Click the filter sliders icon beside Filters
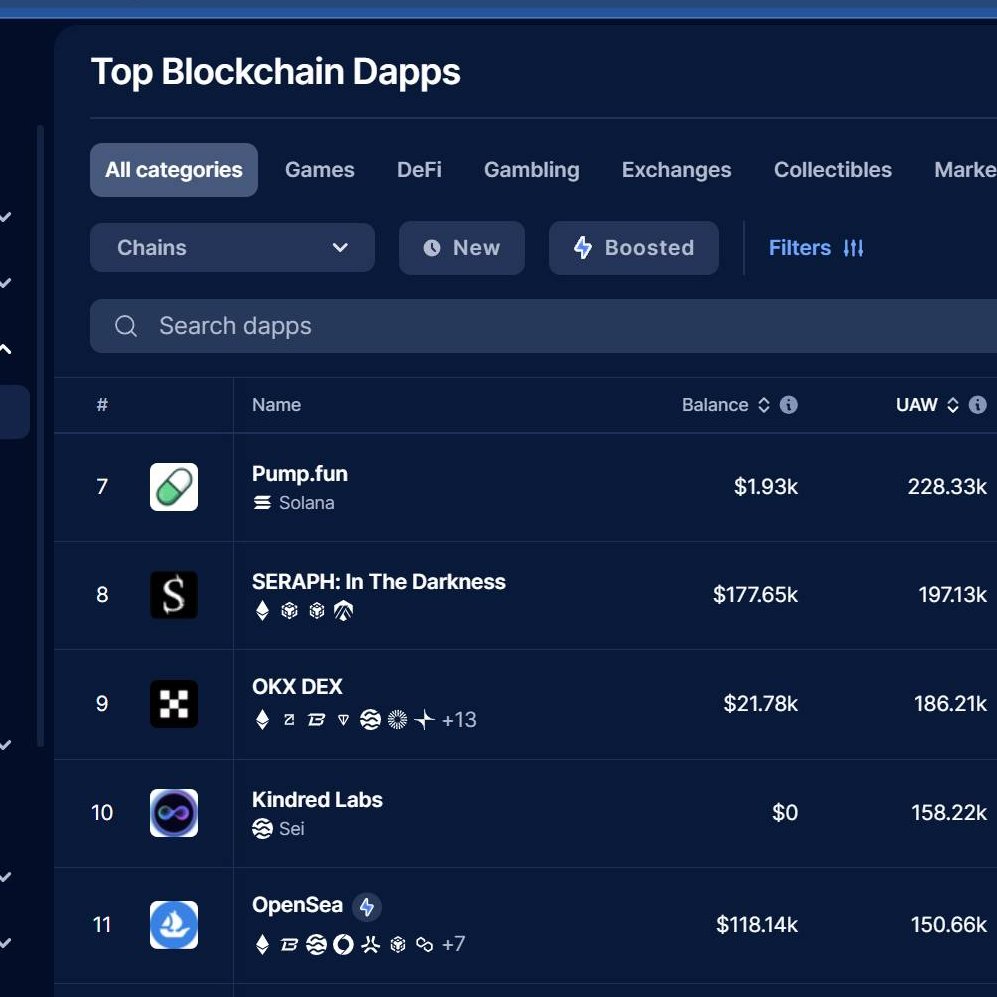The width and height of the screenshot is (997, 997). pyautogui.click(x=853, y=248)
